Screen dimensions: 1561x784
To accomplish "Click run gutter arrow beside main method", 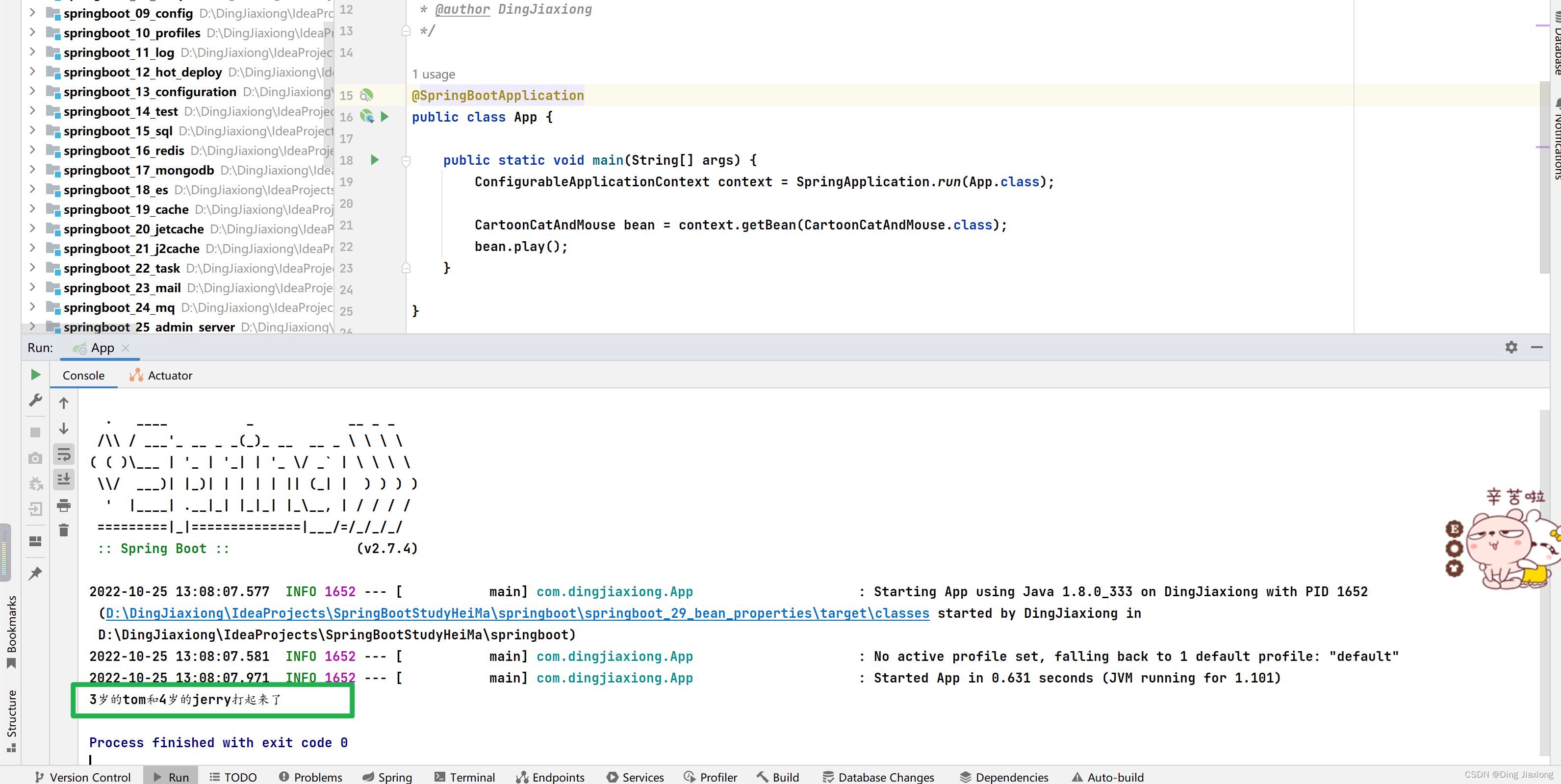I will tap(375, 160).
